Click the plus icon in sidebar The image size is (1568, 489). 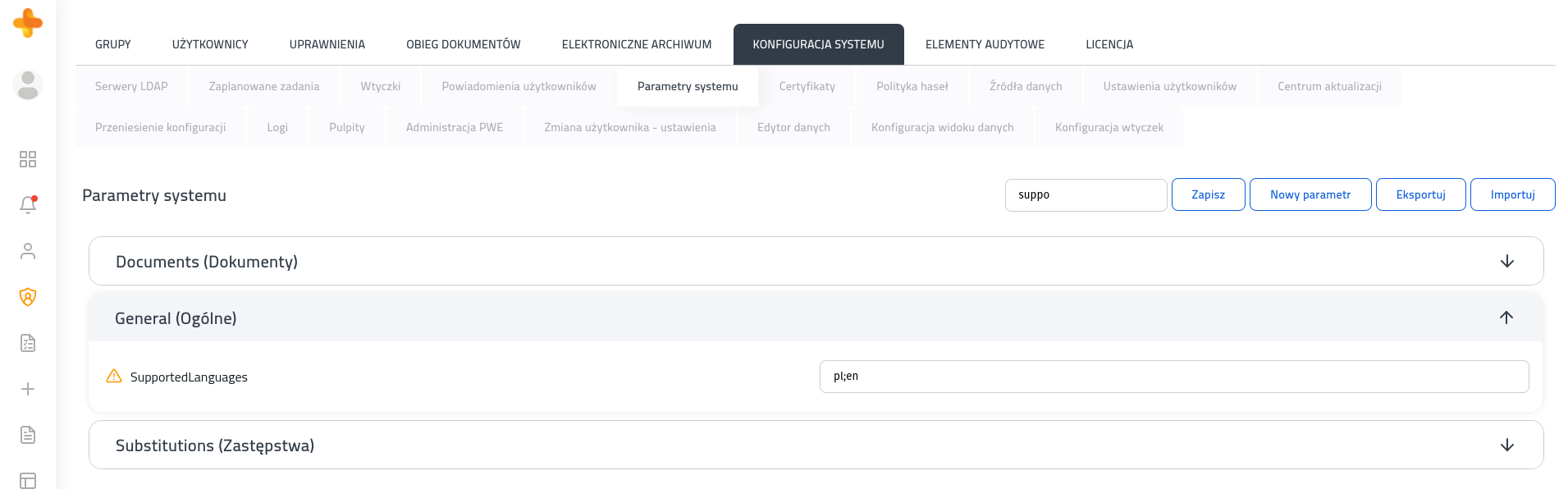point(28,389)
